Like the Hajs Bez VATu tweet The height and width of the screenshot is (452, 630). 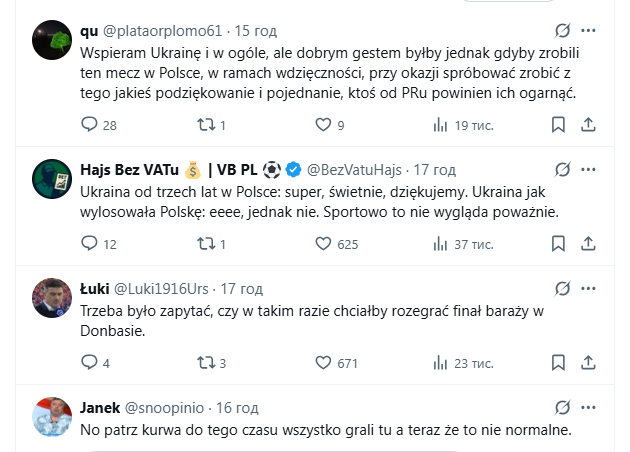(323, 243)
